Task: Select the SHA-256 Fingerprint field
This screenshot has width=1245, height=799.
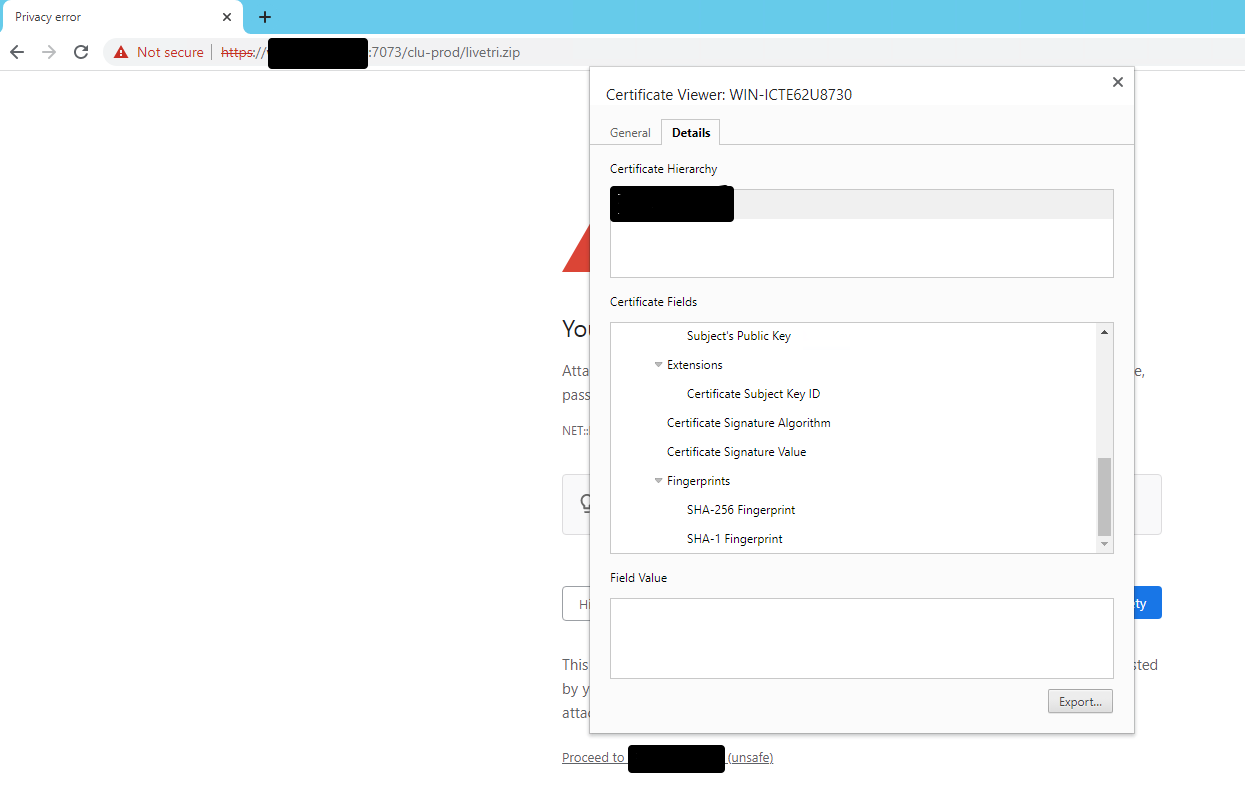Action: (x=740, y=509)
